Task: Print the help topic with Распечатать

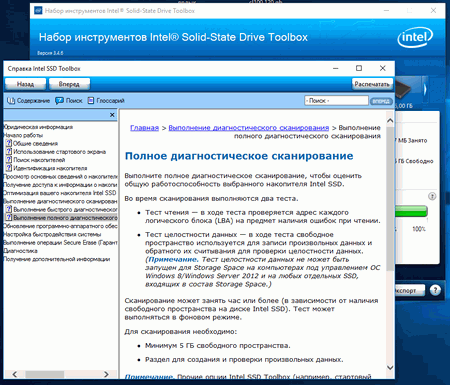Action: [372, 84]
